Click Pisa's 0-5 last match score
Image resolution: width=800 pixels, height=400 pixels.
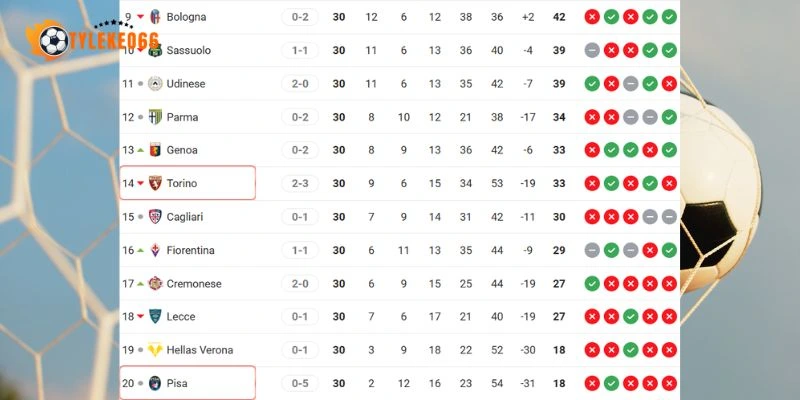pyautogui.click(x=300, y=383)
